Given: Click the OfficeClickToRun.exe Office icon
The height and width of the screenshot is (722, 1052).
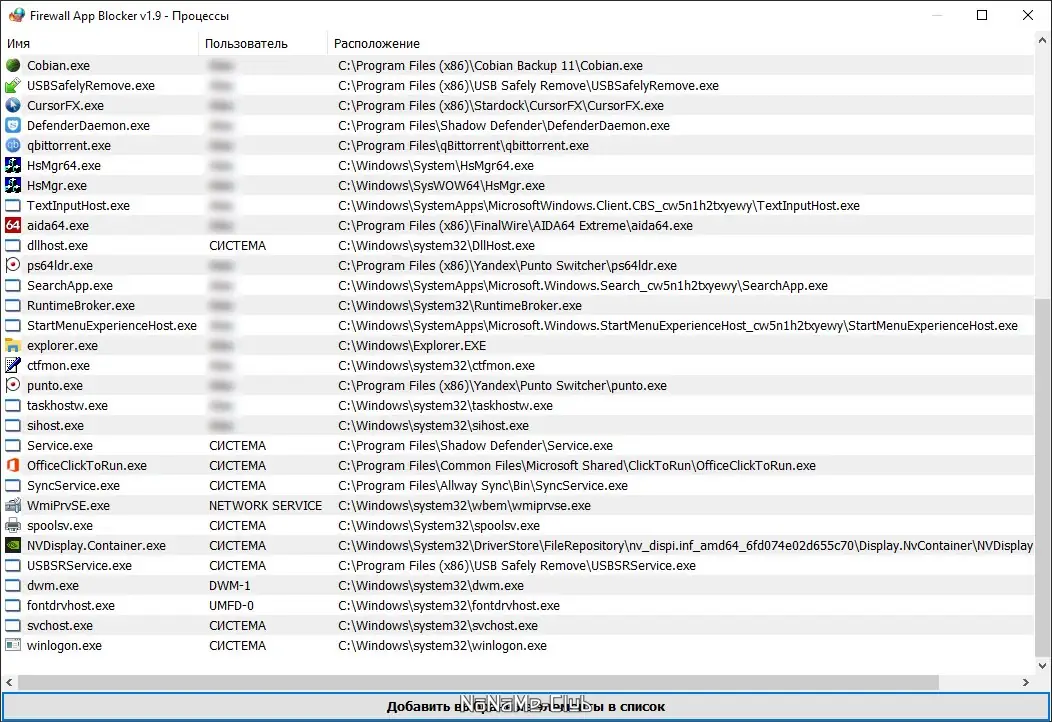Looking at the screenshot, I should pyautogui.click(x=13, y=465).
